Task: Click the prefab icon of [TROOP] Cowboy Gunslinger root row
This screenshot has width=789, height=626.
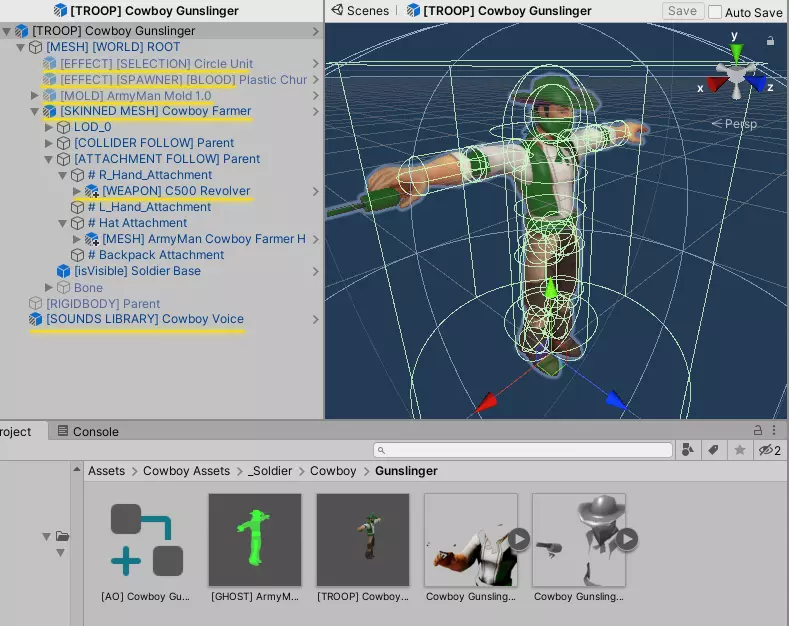Action: click(21, 31)
